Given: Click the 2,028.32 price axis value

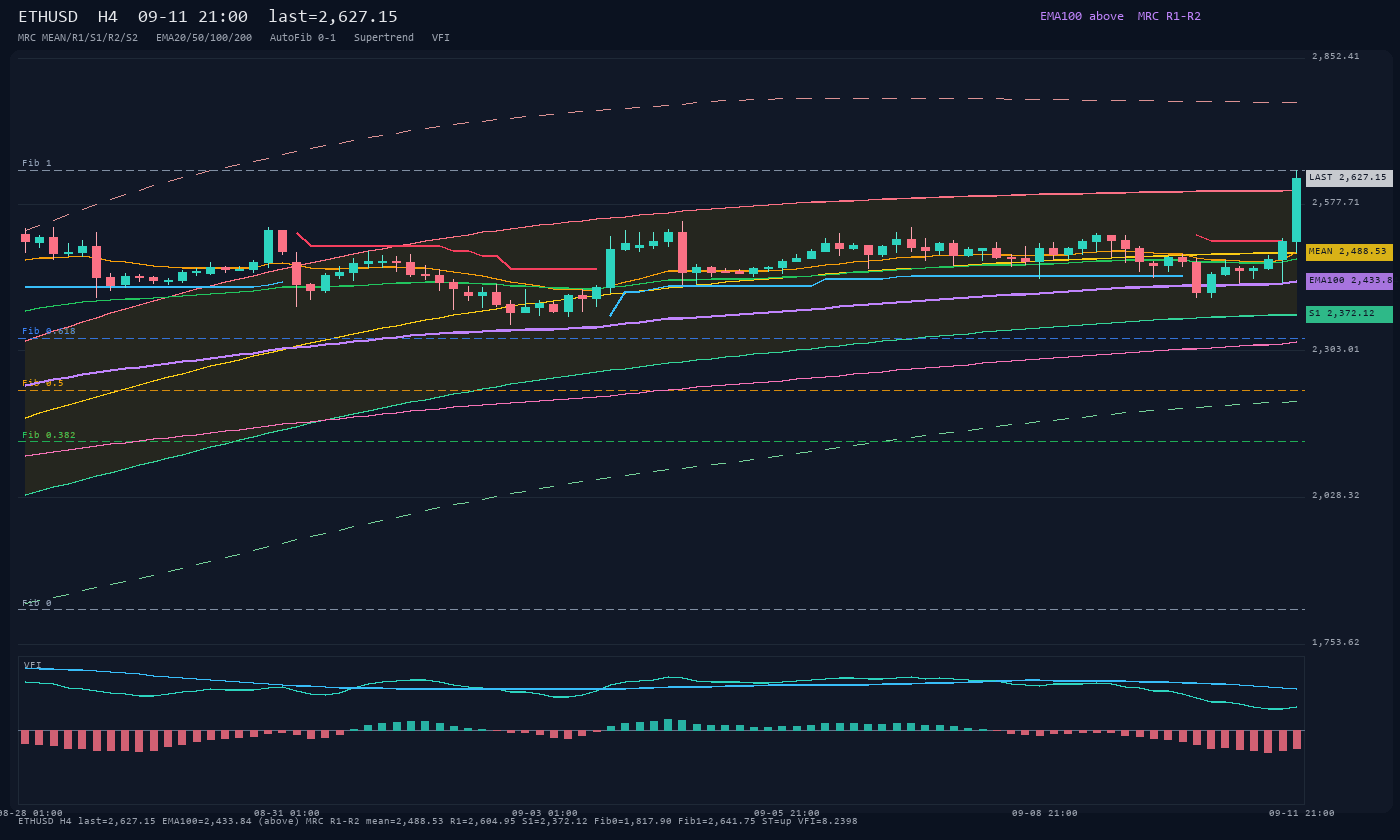Looking at the screenshot, I should coord(1336,495).
